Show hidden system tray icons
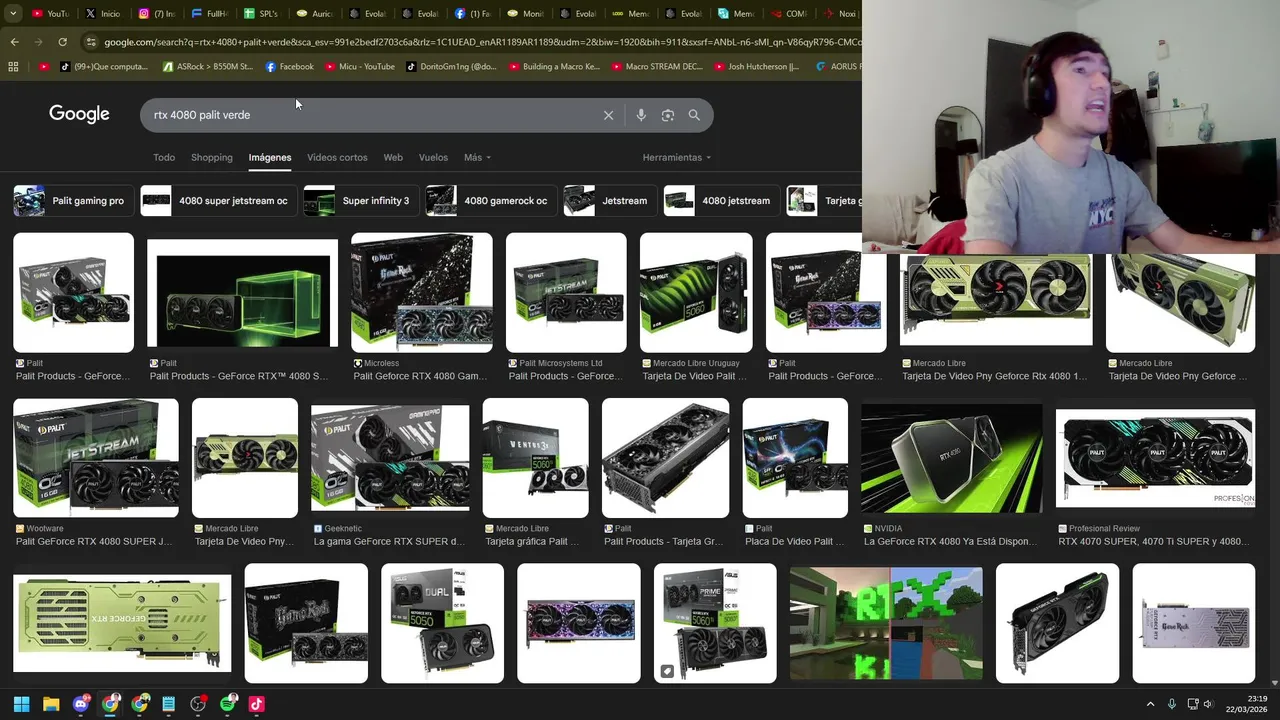 tap(1150, 704)
